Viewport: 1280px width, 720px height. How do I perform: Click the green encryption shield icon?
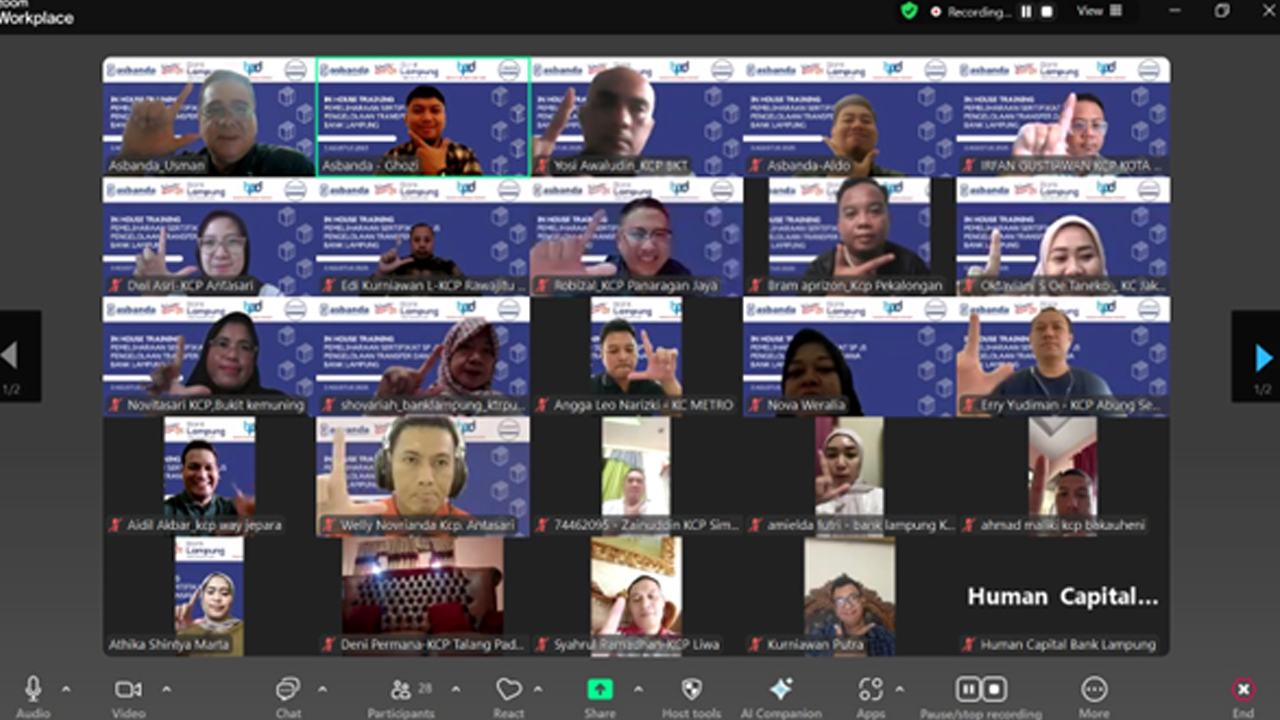click(909, 11)
